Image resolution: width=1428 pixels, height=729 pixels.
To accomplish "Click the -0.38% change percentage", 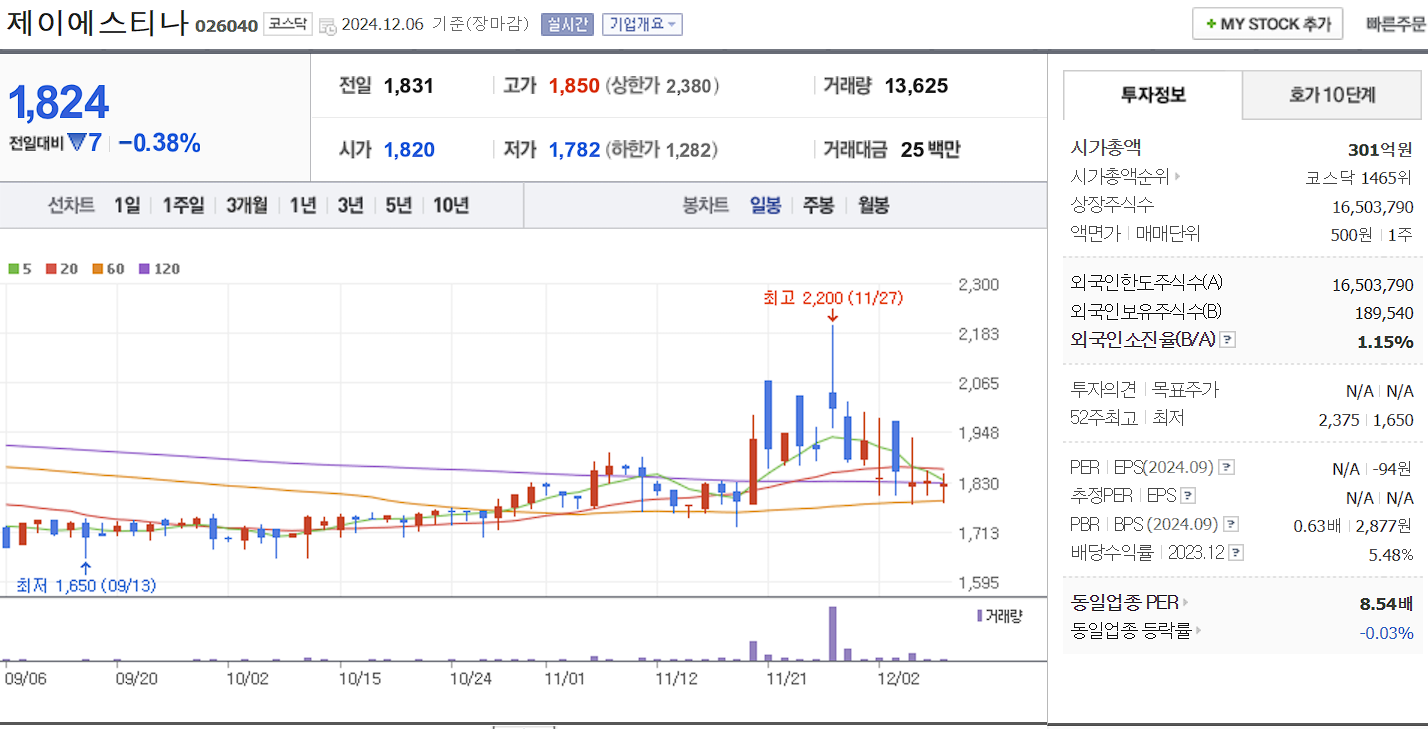I will tap(159, 143).
